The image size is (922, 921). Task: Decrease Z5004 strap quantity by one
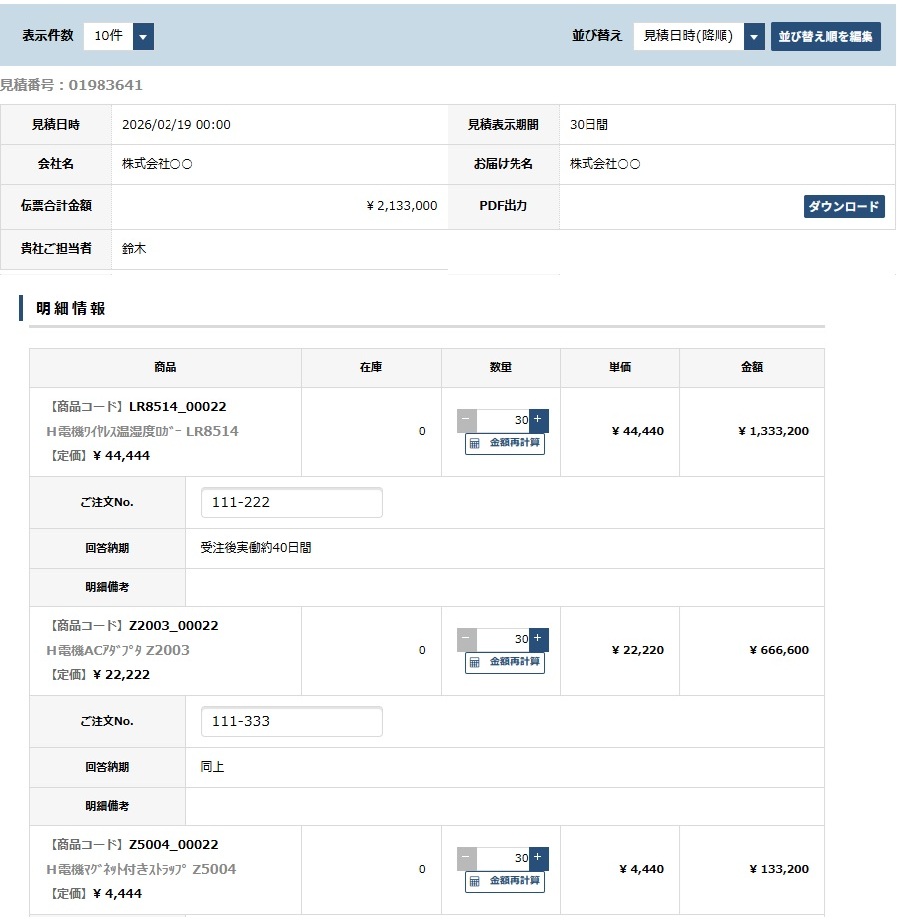(x=467, y=858)
